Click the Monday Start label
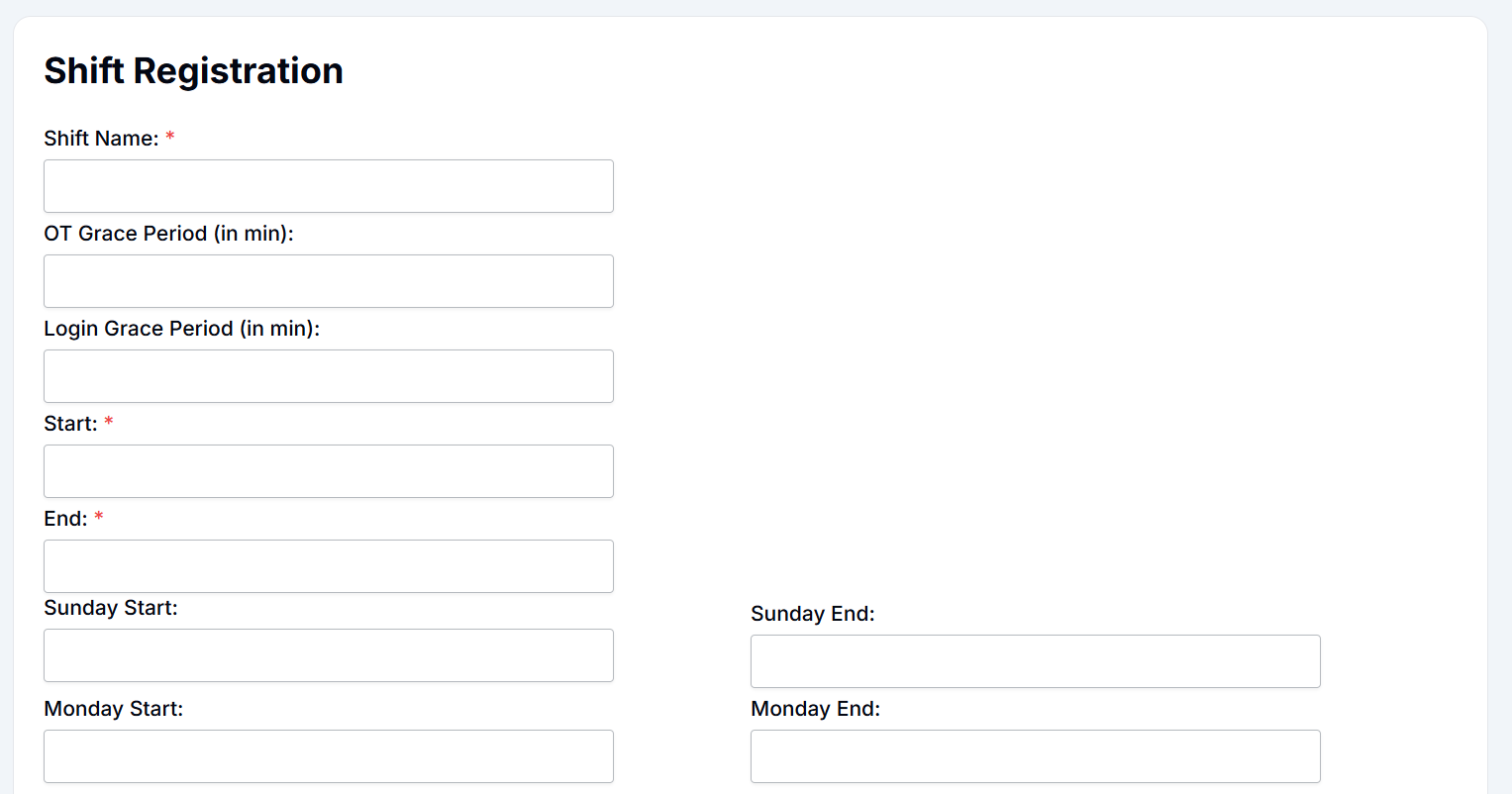The width and height of the screenshot is (1512, 794). (x=113, y=709)
